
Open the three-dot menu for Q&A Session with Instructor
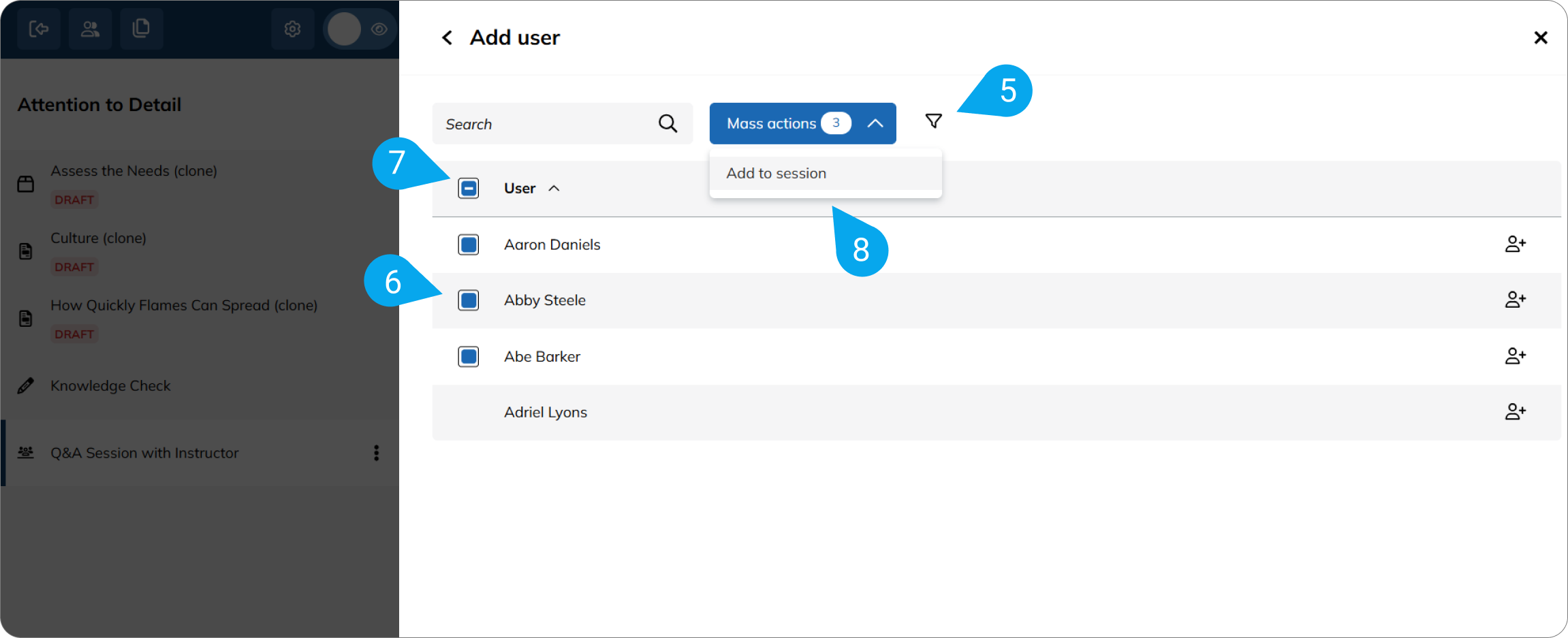click(x=376, y=453)
